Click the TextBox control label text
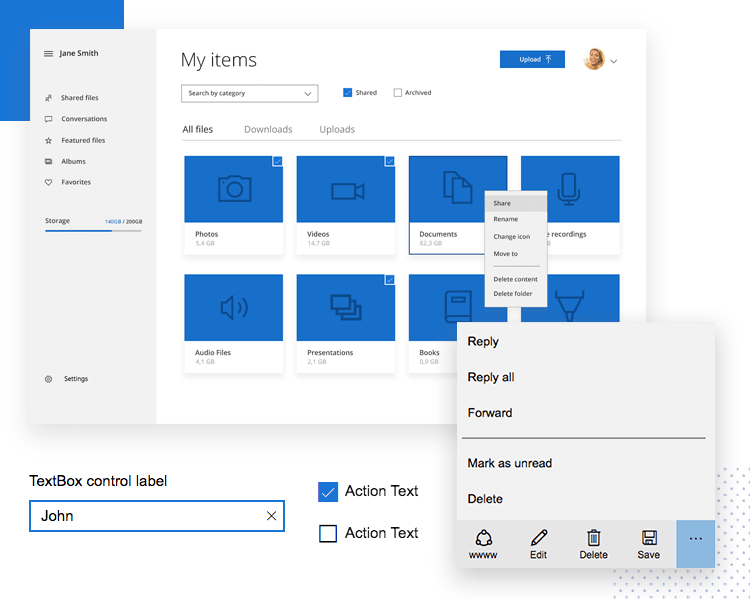This screenshot has width=750, height=600. pyautogui.click(x=98, y=481)
